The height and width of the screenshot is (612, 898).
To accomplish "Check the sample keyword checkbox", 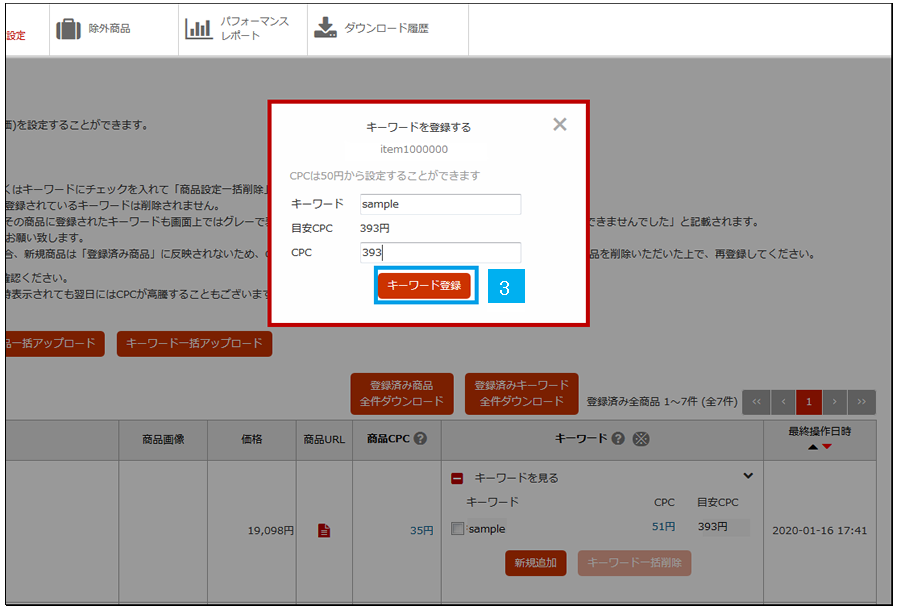I will [x=458, y=529].
